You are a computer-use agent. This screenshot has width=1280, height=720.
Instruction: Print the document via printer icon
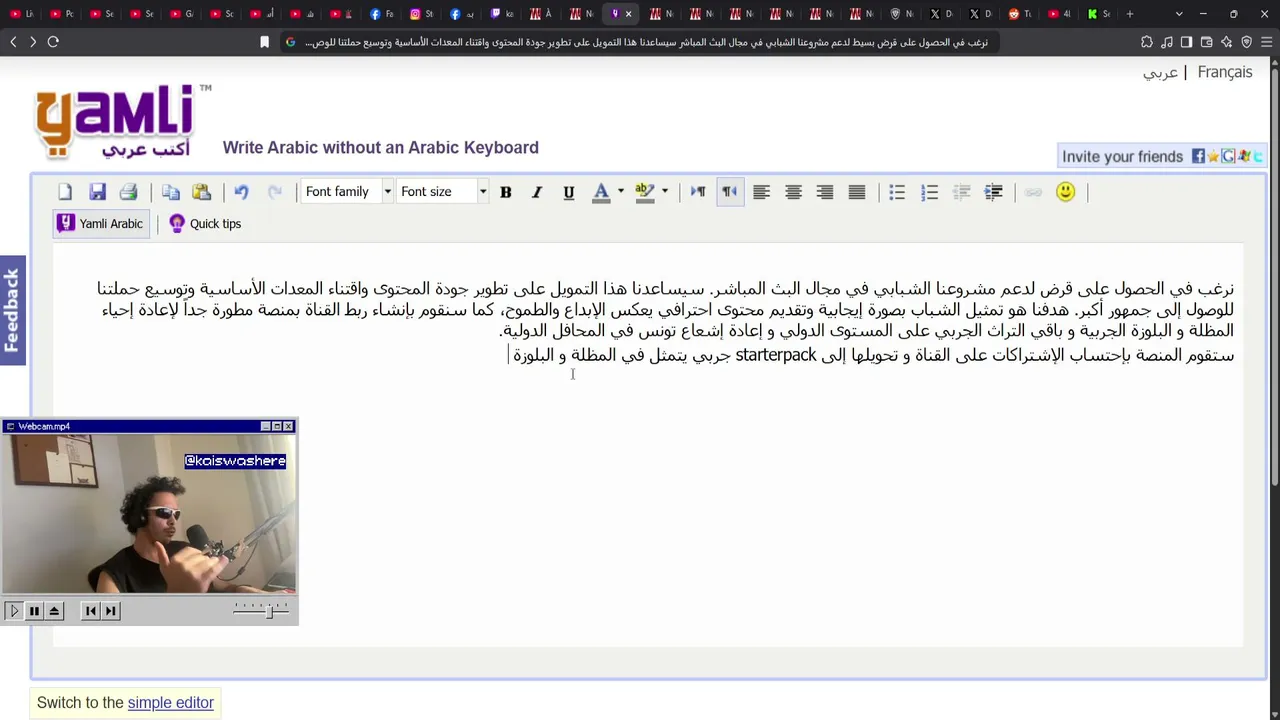coord(128,192)
